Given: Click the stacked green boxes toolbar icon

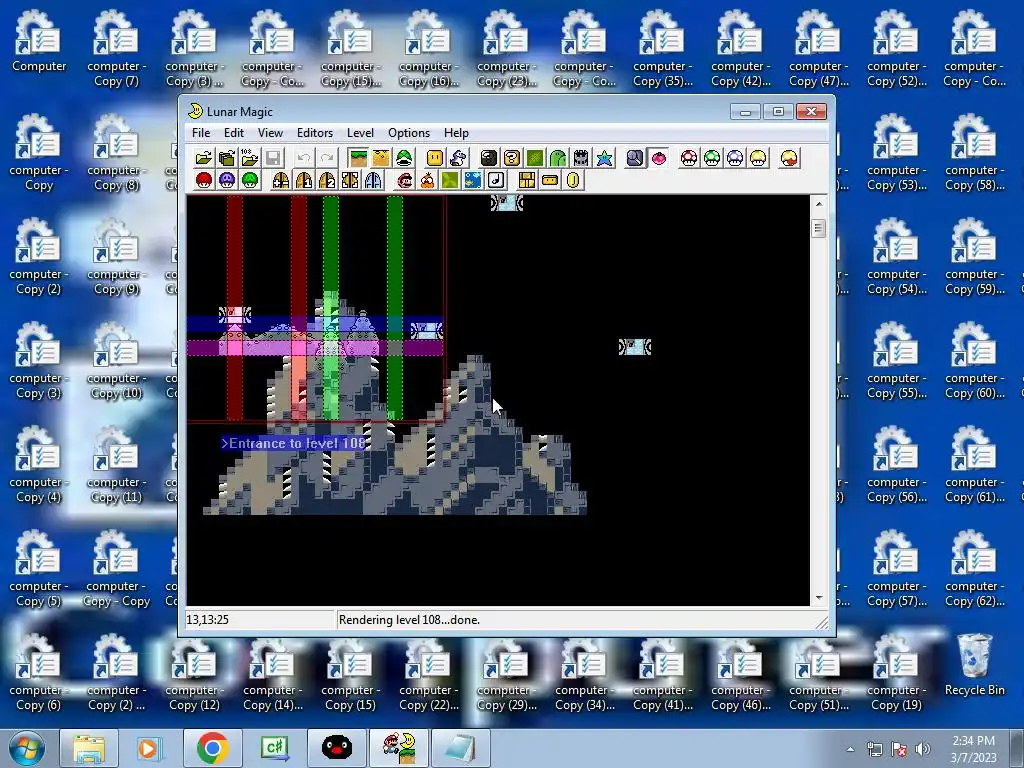Looking at the screenshot, I should click(x=227, y=158).
